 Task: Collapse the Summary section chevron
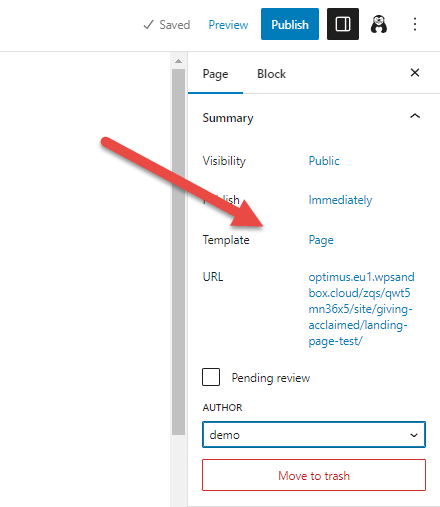(415, 116)
